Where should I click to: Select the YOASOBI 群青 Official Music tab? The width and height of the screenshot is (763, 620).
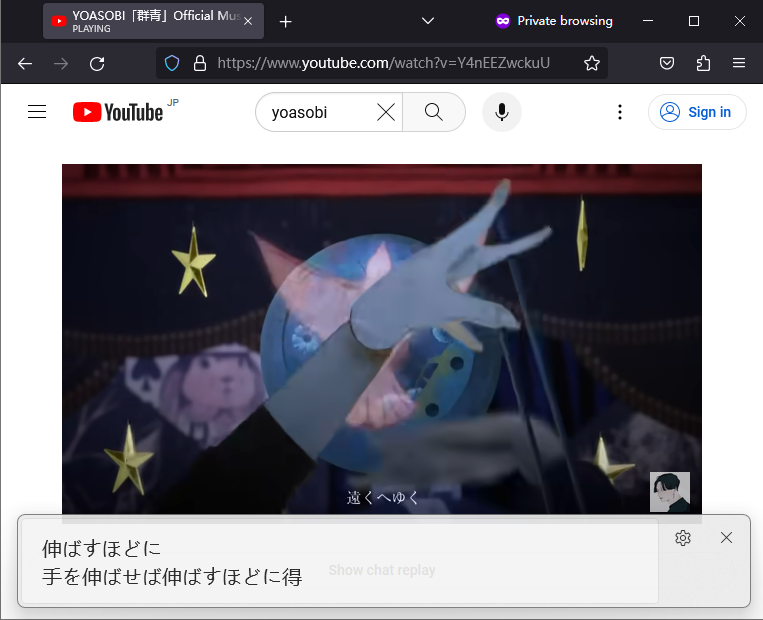click(153, 21)
